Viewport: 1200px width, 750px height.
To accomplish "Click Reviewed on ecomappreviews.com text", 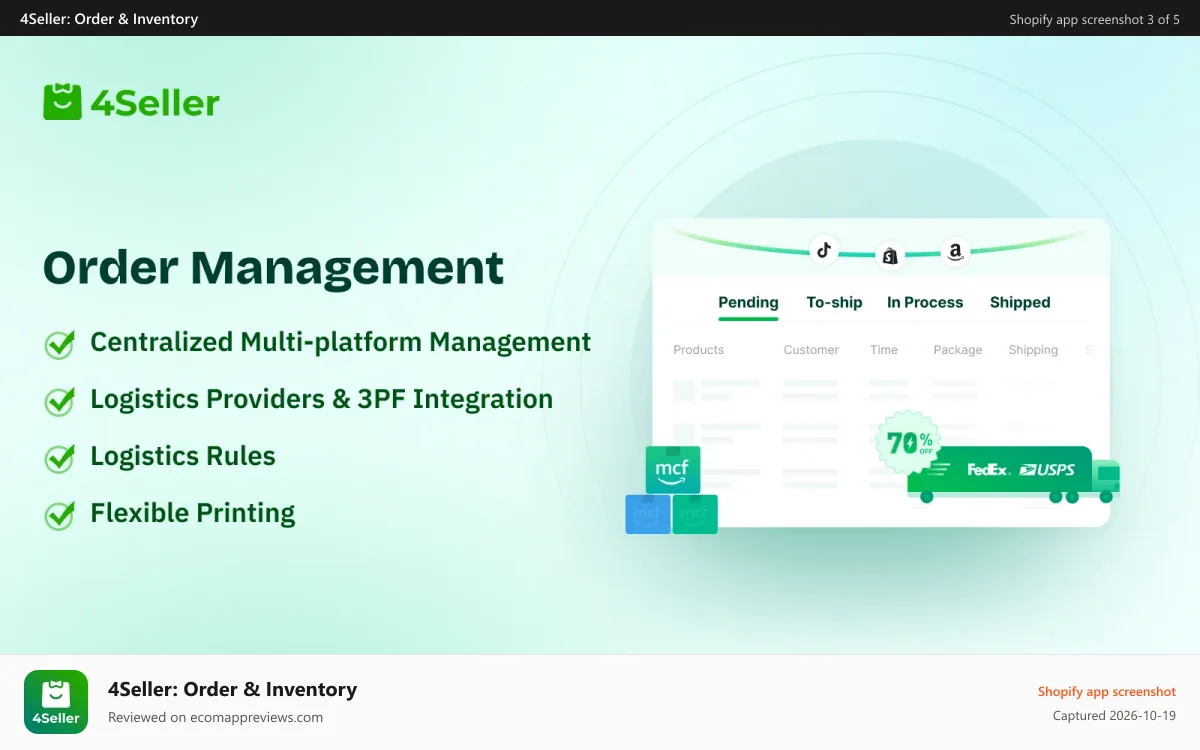I will (x=215, y=717).
